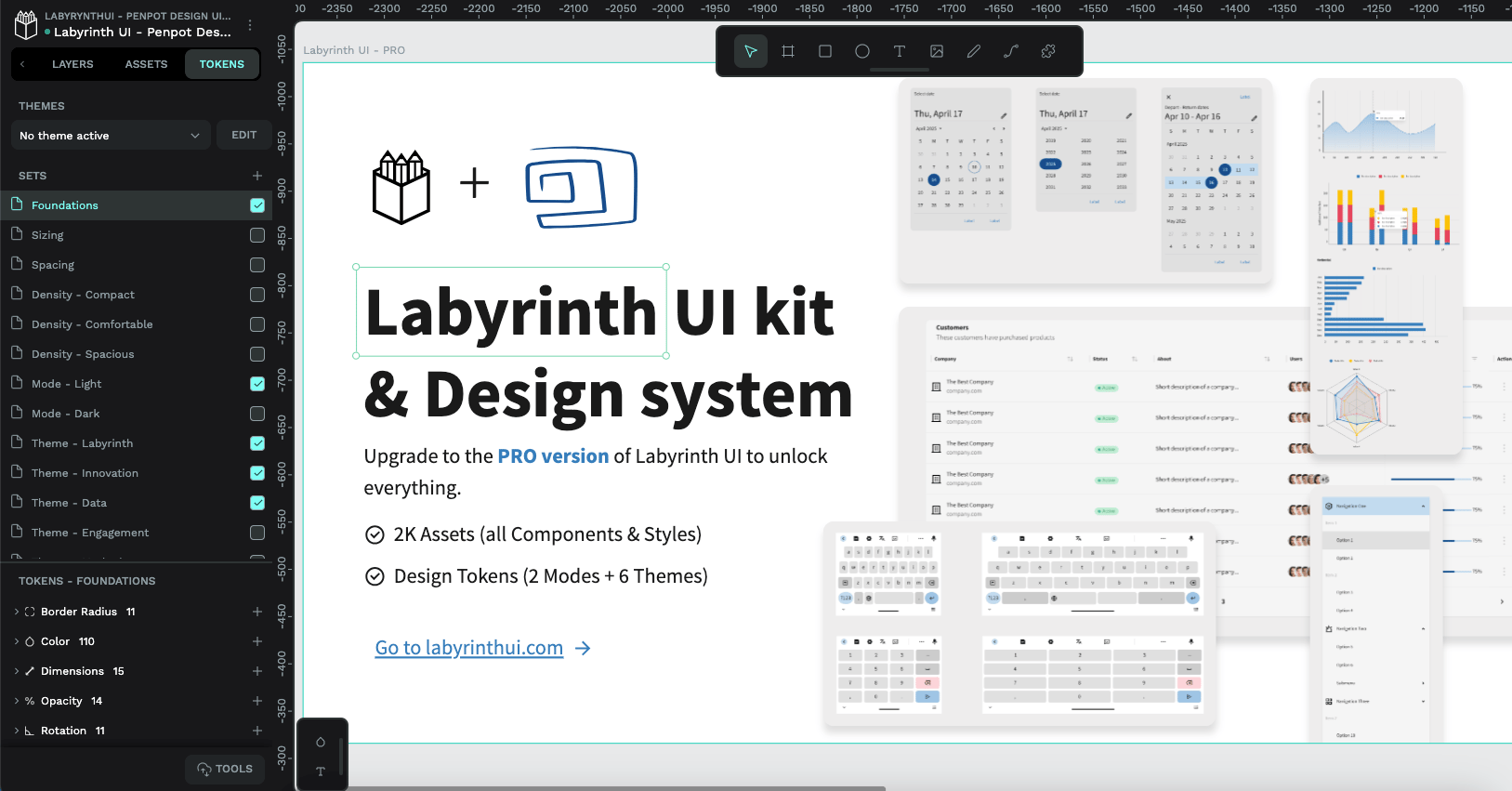Open file options three-dot menu
The height and width of the screenshot is (791, 1512).
[251, 24]
